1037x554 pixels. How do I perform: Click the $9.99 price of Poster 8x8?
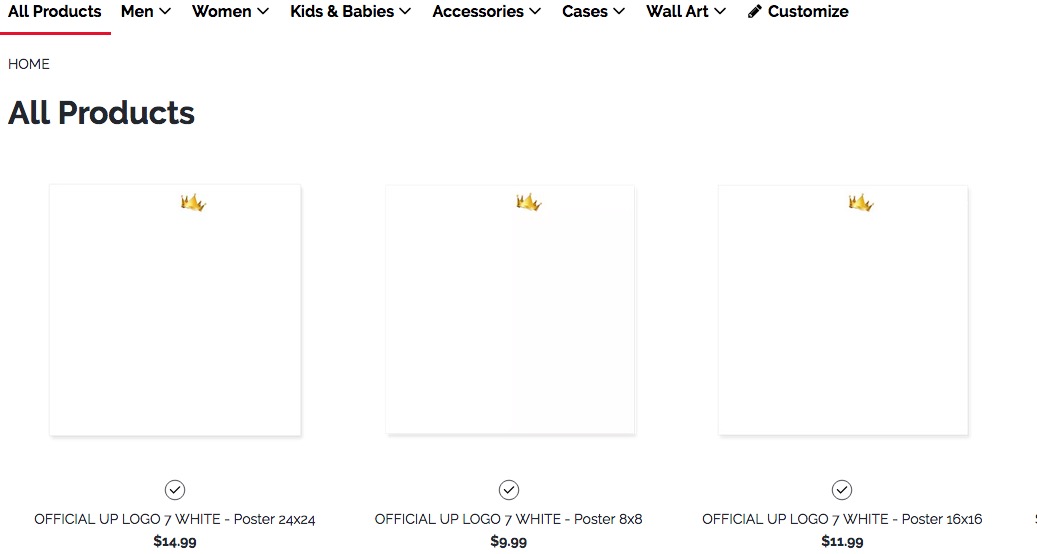click(x=509, y=542)
